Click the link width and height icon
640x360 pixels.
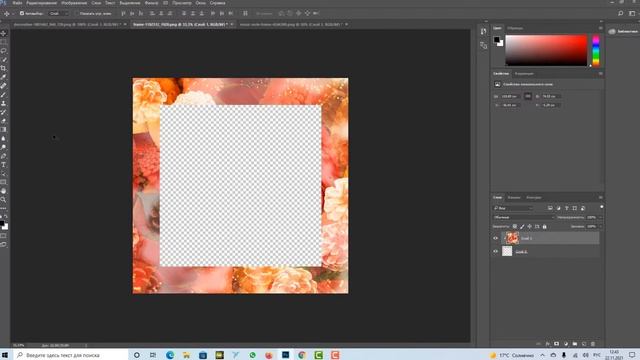click(x=528, y=96)
